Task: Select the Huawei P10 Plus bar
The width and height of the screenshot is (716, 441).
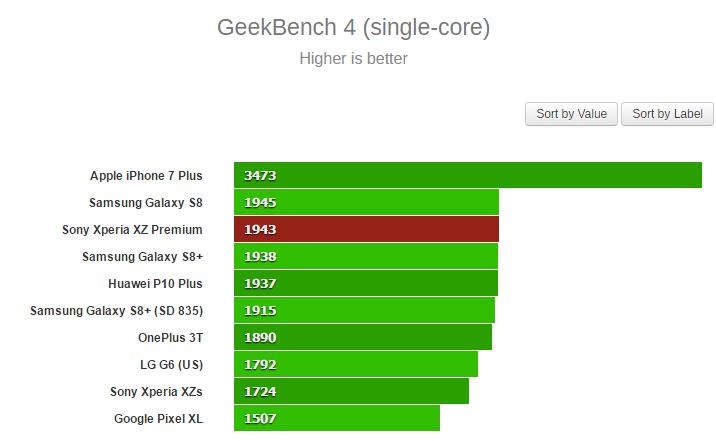Action: pos(366,283)
